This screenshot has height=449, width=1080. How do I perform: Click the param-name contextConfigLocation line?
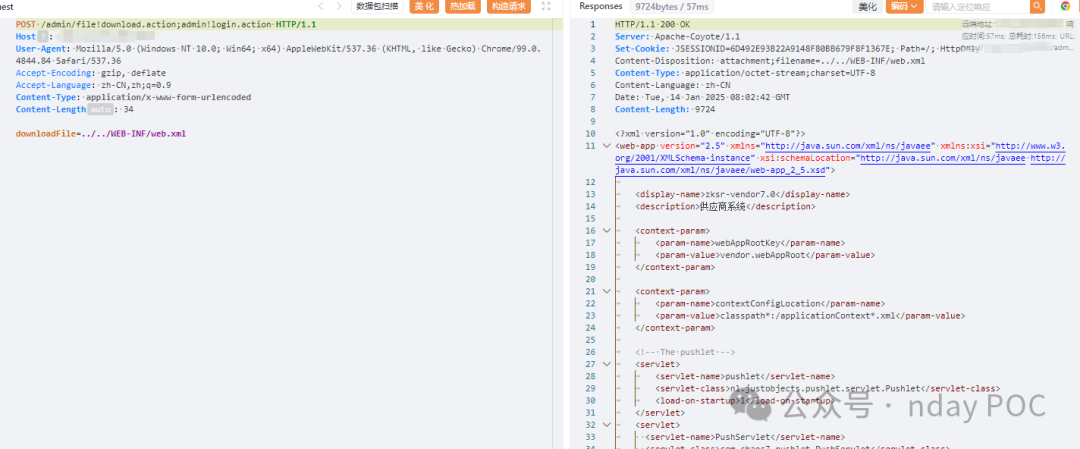tap(769, 304)
